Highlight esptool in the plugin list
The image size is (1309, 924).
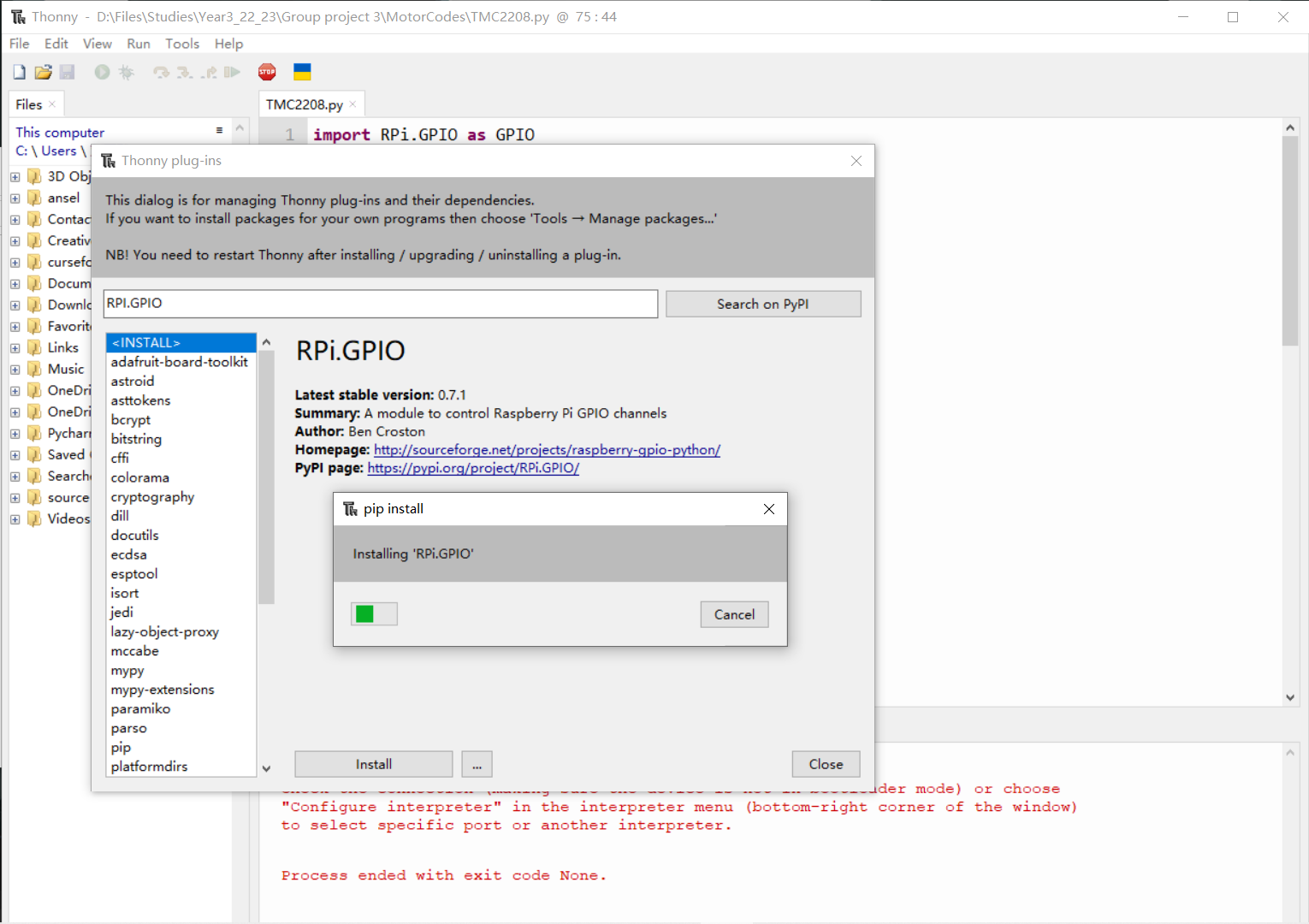[x=133, y=573]
